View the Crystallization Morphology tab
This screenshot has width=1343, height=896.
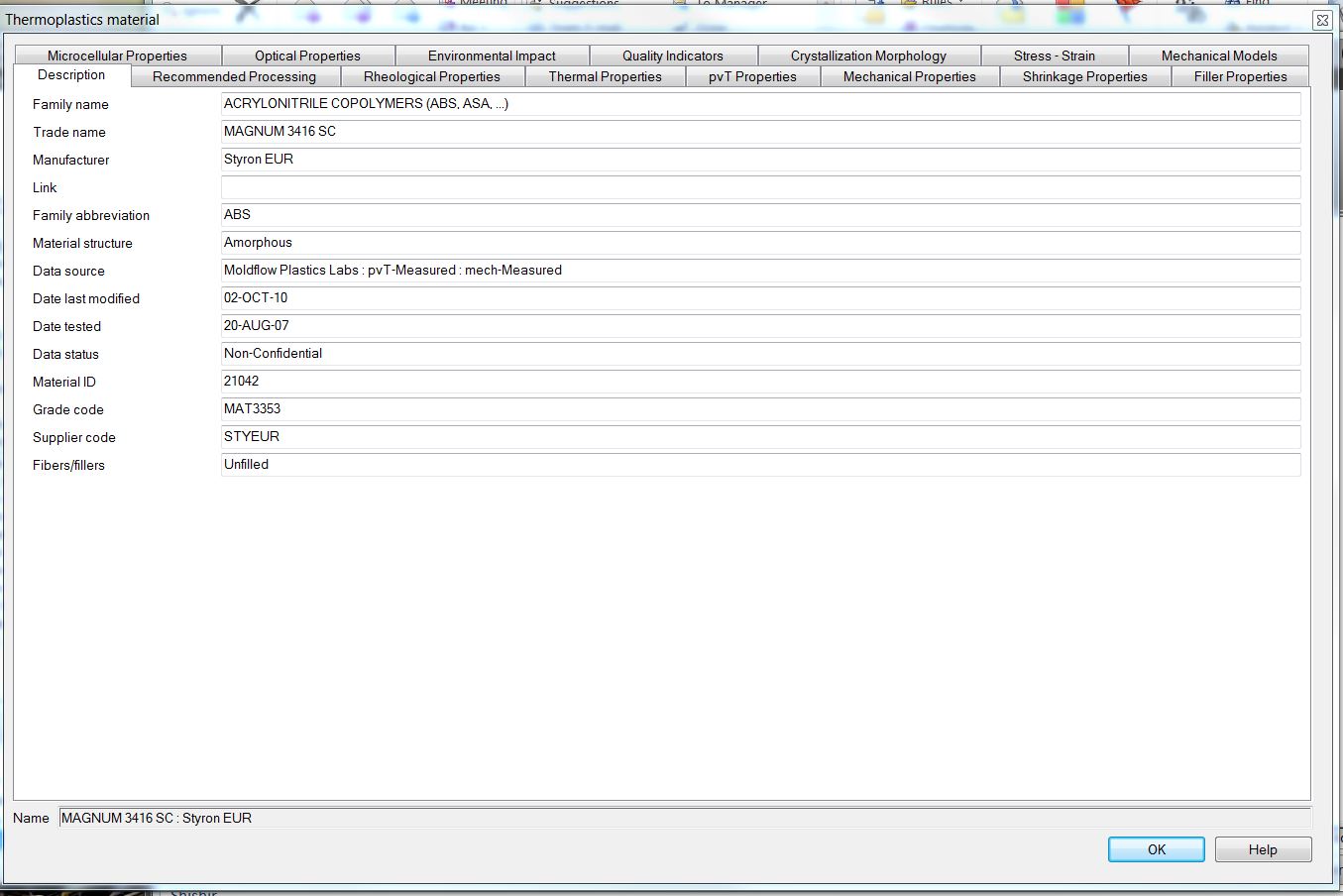(868, 55)
